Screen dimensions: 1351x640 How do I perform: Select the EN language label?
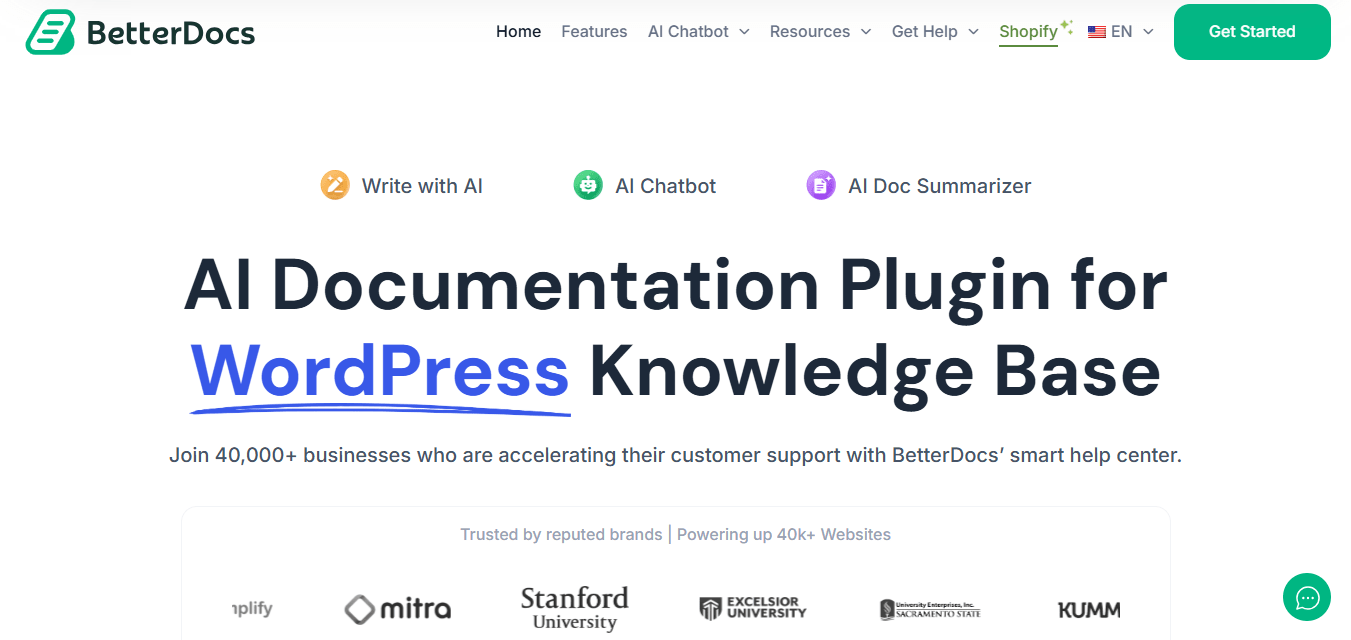point(1122,32)
